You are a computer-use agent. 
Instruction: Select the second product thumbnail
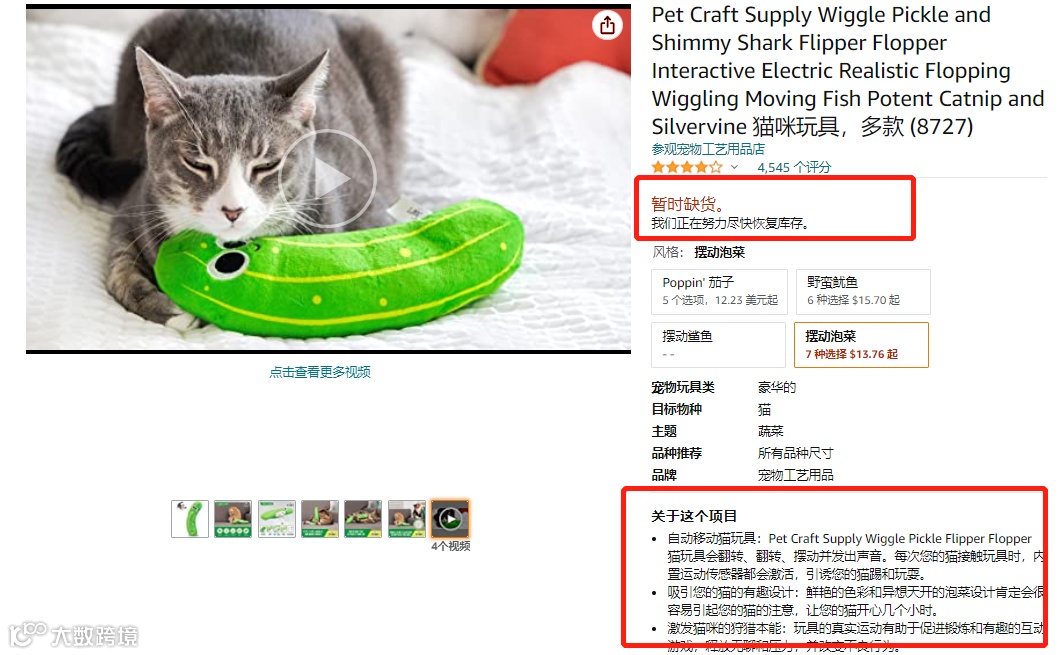point(233,519)
